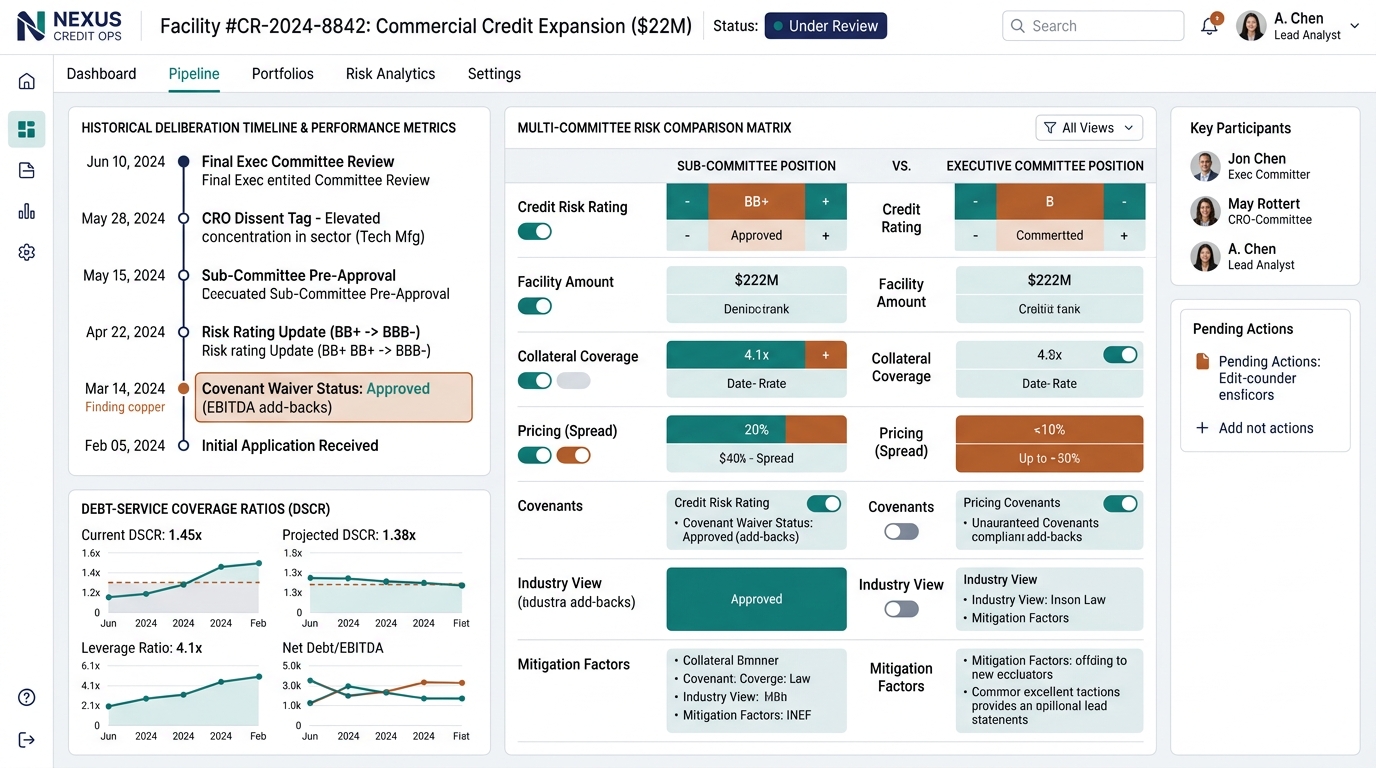Open the All Views dropdown
This screenshot has width=1376, height=768.
pos(1089,128)
